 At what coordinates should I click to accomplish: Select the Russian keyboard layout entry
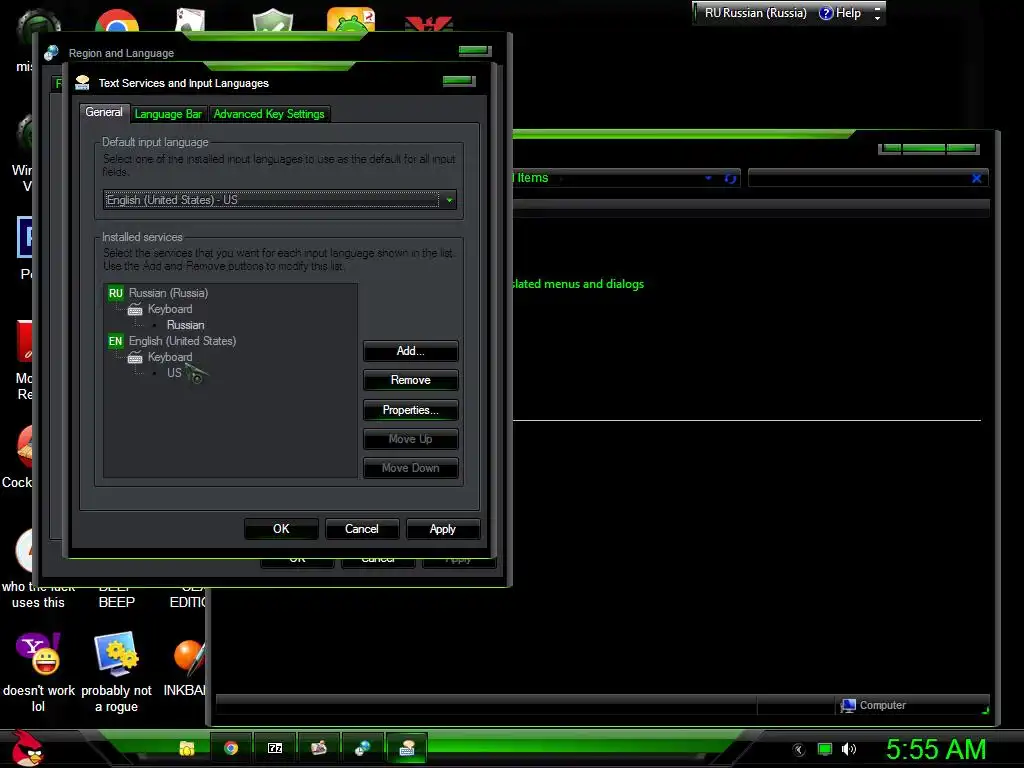click(x=185, y=325)
